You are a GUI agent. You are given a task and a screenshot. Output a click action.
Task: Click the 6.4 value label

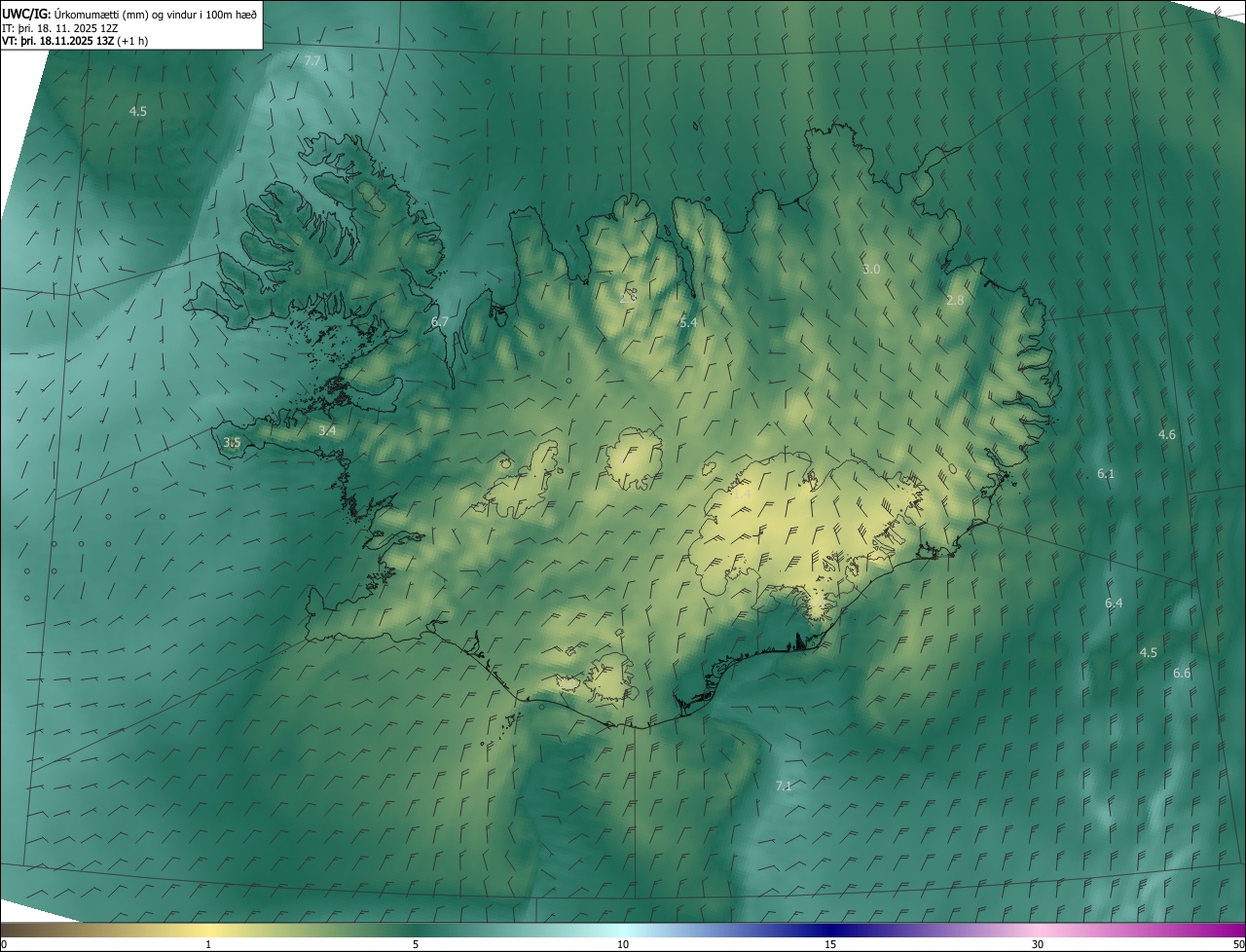pyautogui.click(x=1114, y=603)
